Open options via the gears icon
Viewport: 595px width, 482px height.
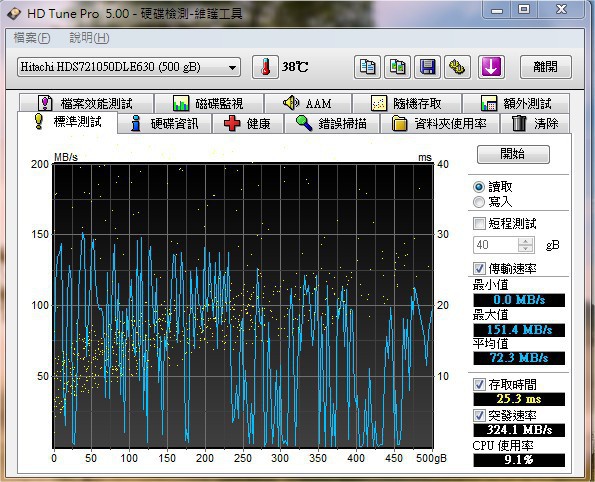click(x=458, y=67)
